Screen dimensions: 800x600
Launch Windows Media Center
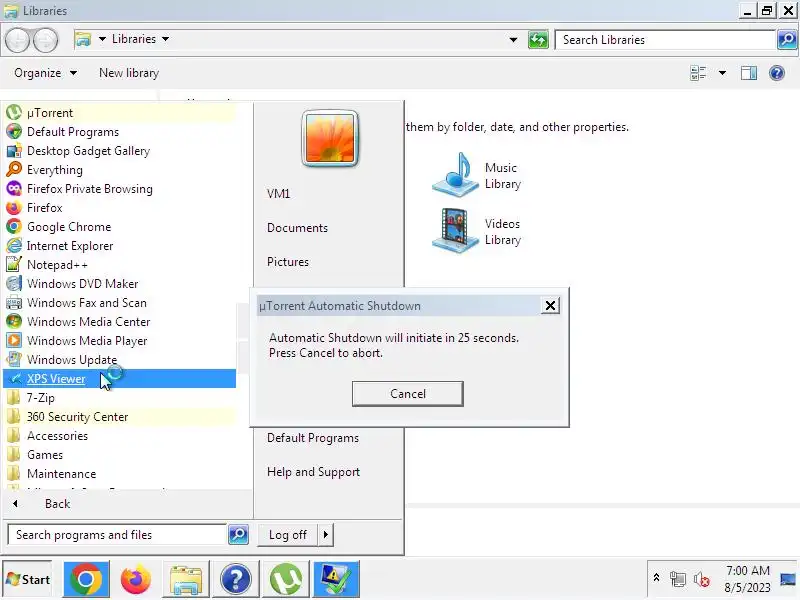pos(120,321)
